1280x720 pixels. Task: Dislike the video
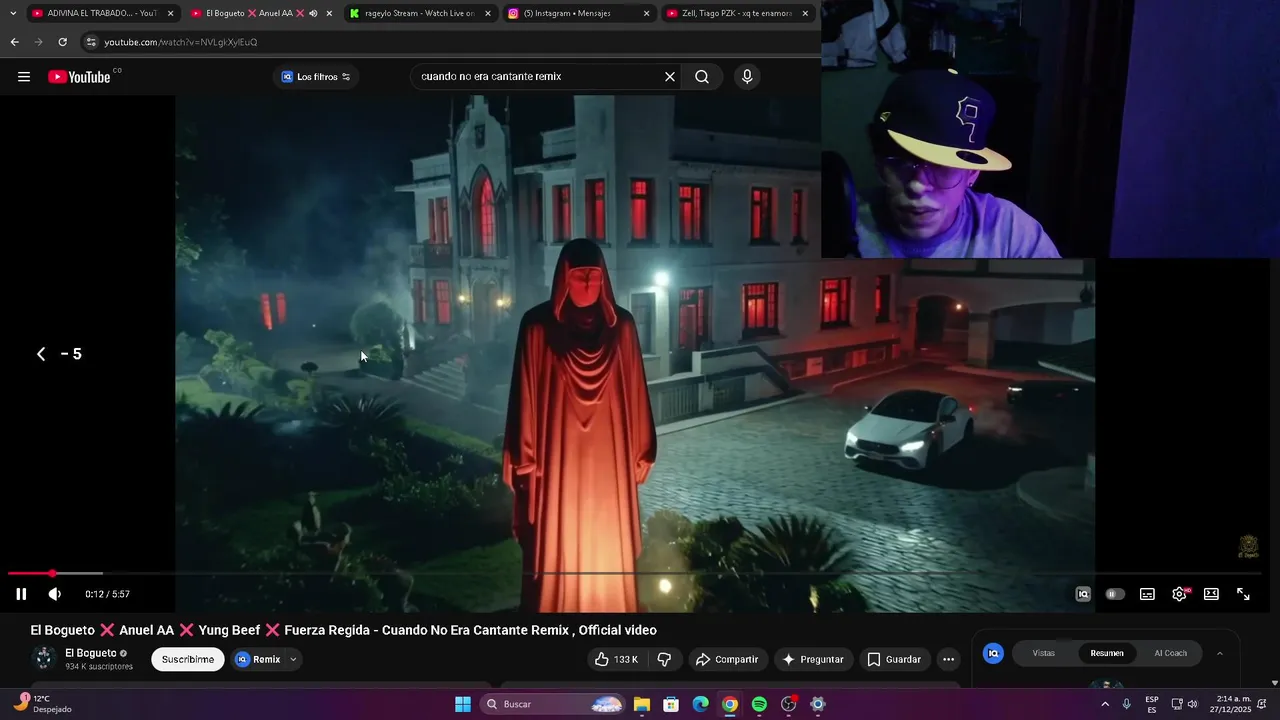tap(664, 659)
